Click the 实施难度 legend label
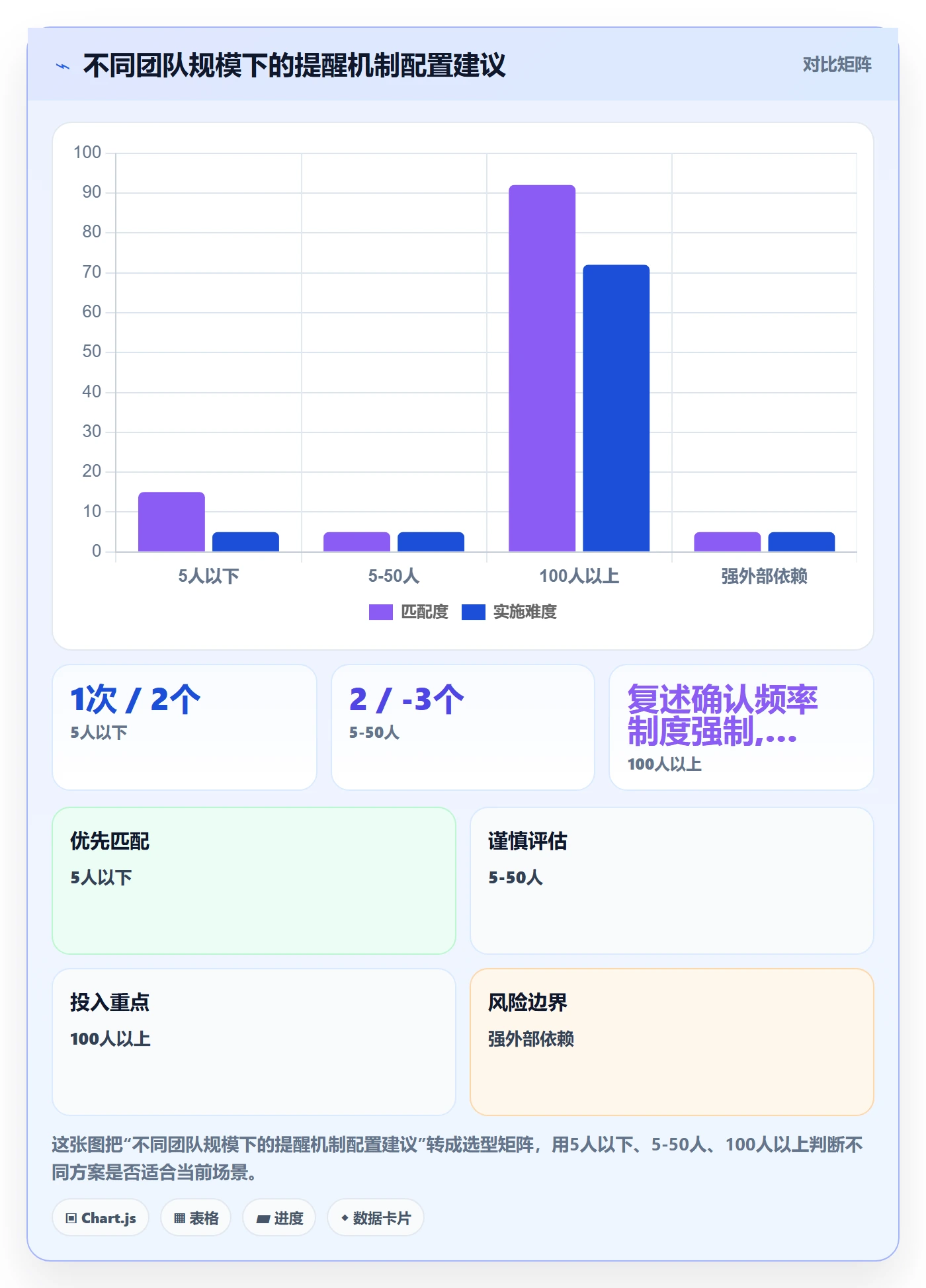The width and height of the screenshot is (926, 1288). tap(525, 612)
